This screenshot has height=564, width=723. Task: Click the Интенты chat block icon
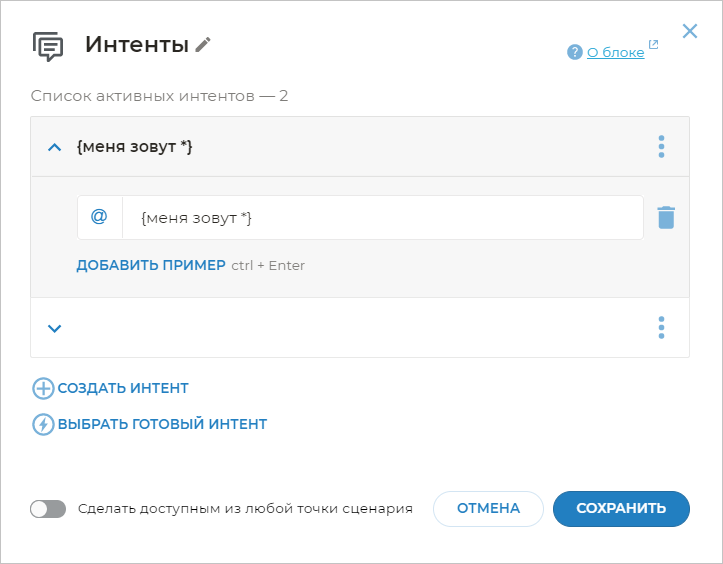(x=48, y=46)
